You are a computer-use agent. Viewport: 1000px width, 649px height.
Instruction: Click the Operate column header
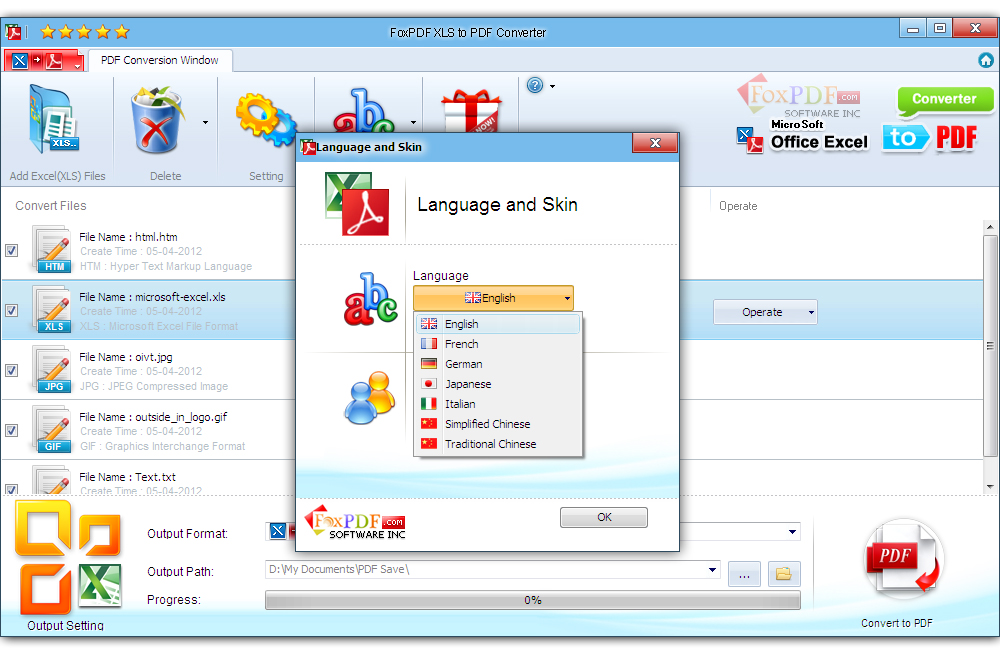[x=739, y=206]
